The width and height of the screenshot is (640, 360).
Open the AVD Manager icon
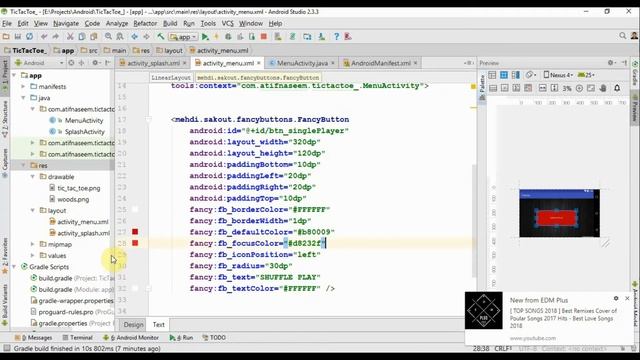tap(278, 37)
